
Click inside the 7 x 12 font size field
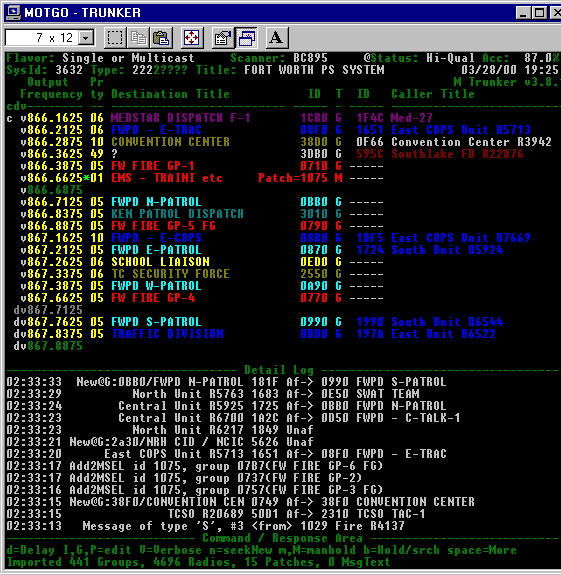click(43, 38)
